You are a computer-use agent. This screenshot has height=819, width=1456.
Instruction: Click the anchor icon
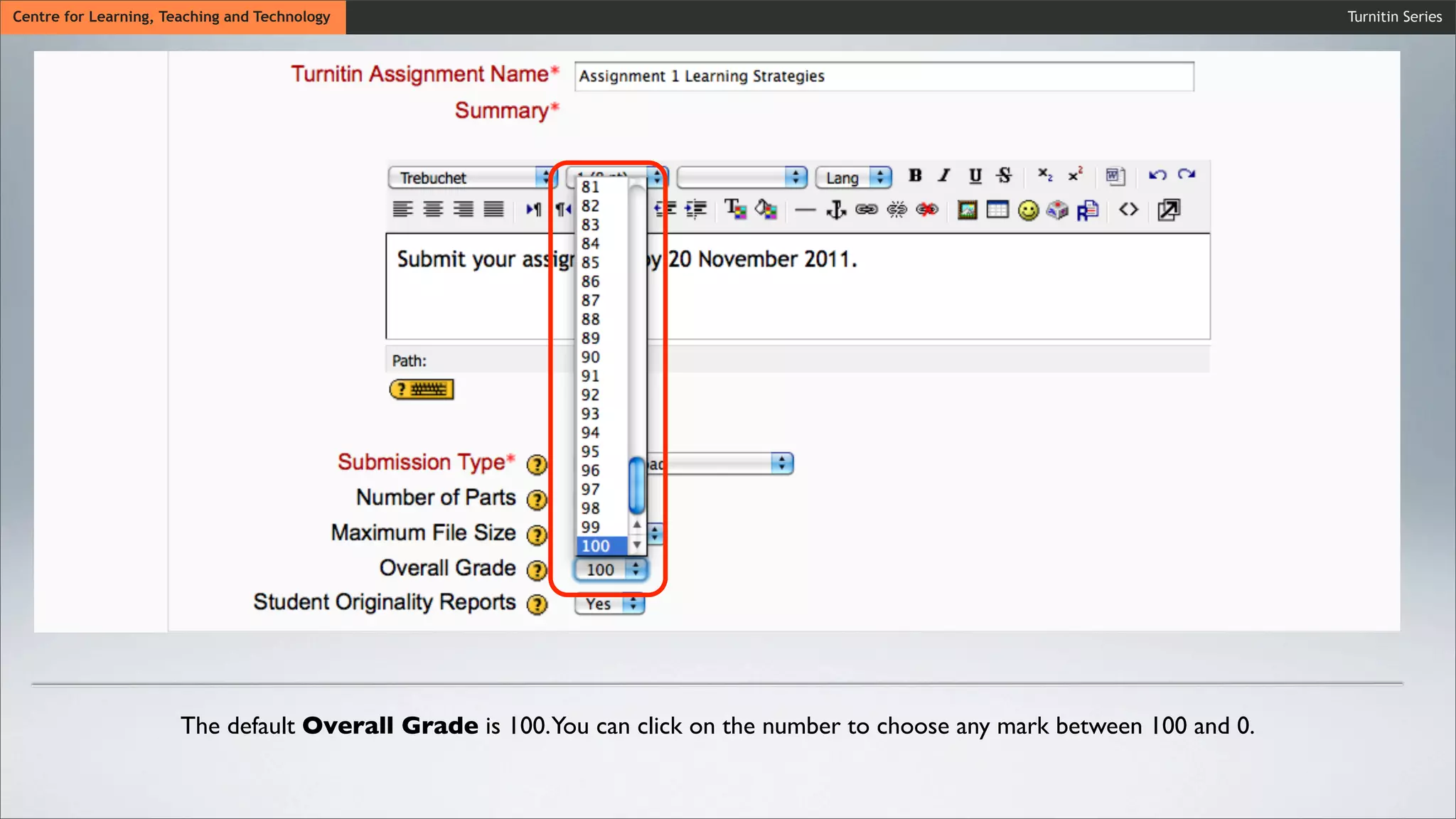(x=836, y=210)
